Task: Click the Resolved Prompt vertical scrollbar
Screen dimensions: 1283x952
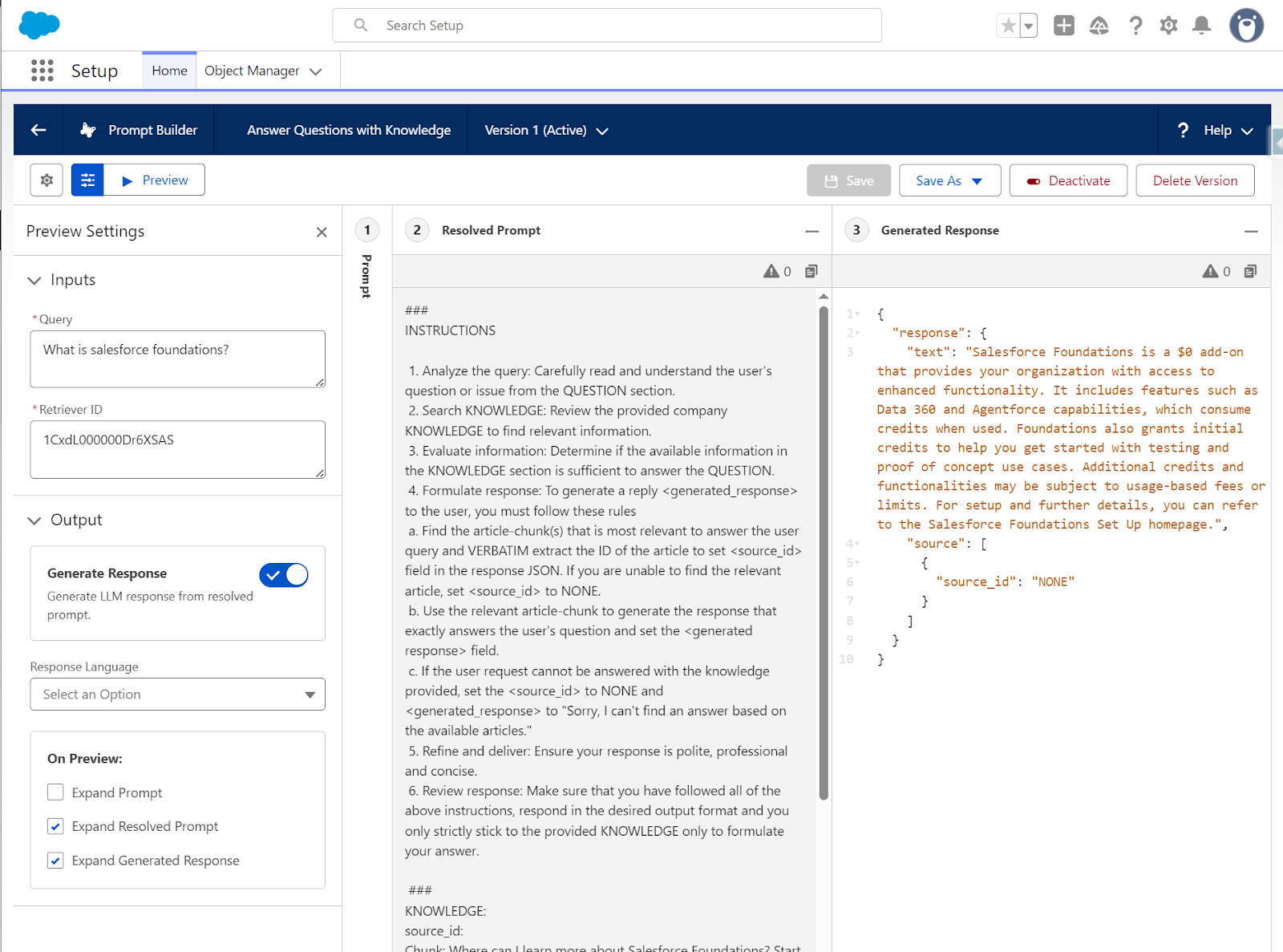Action: 824,553
